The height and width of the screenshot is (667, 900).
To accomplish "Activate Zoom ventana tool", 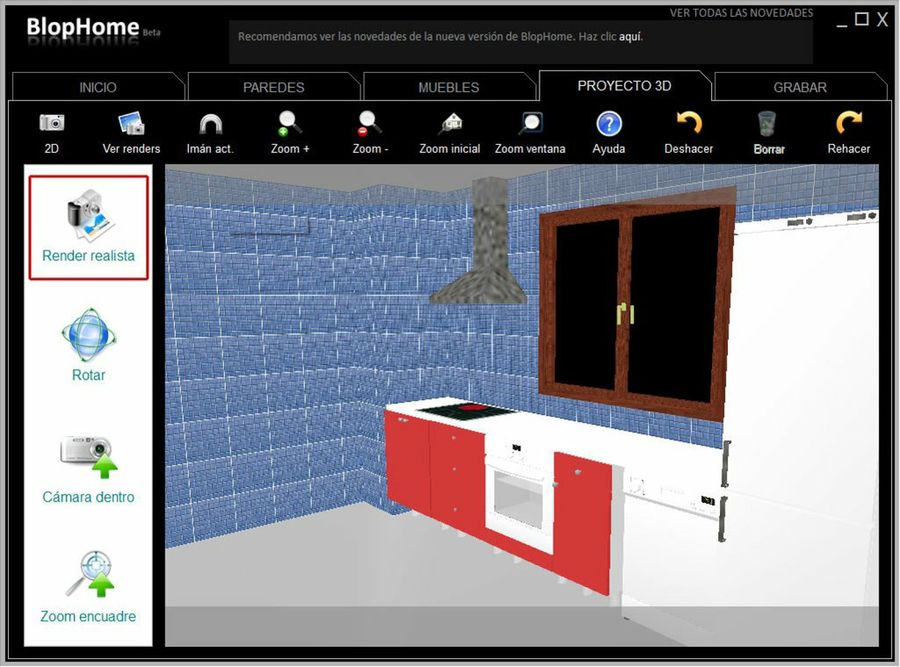I will [529, 124].
